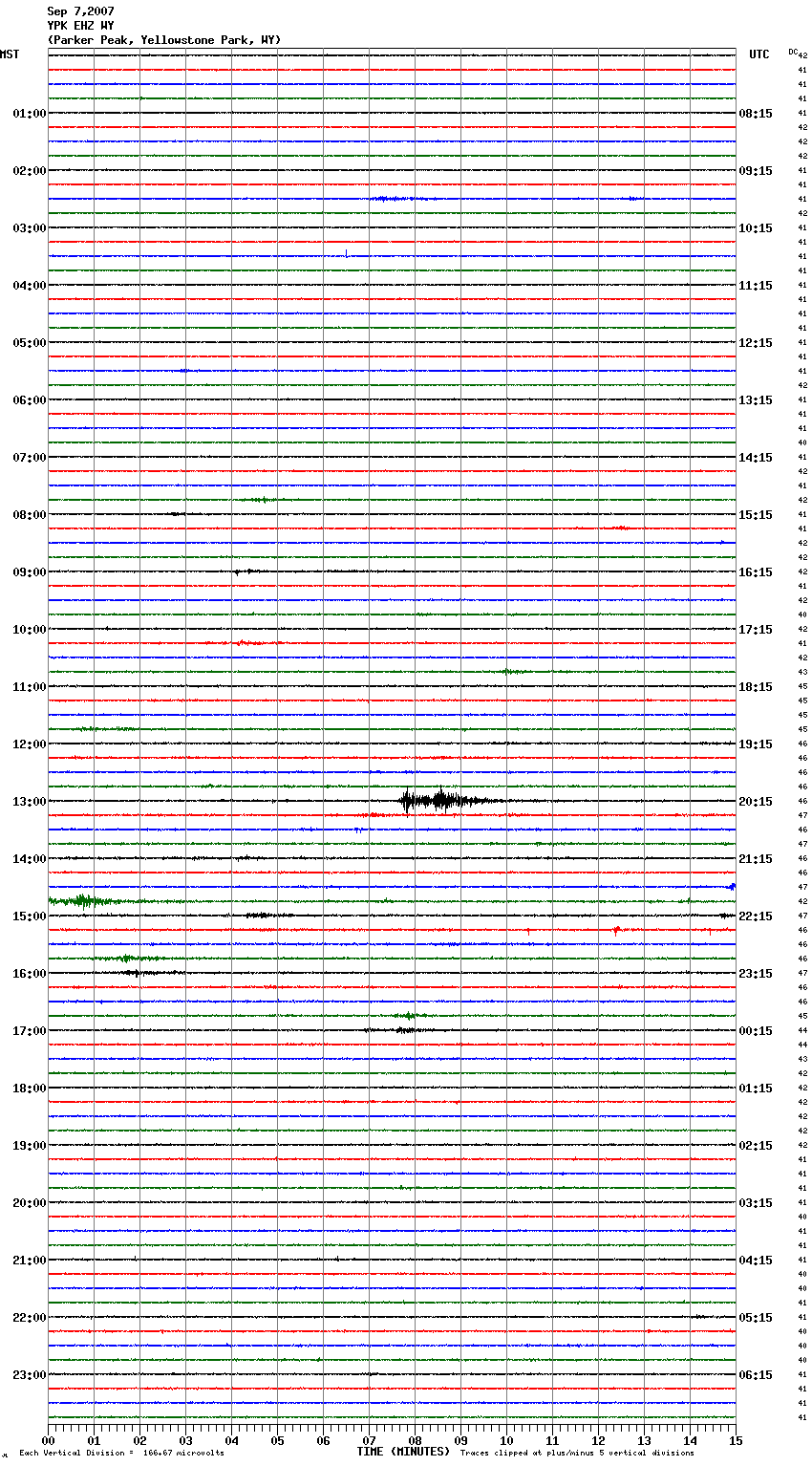Click 'Traces clipped at plus/minus 5 vertical divisions' note

click(x=577, y=1453)
